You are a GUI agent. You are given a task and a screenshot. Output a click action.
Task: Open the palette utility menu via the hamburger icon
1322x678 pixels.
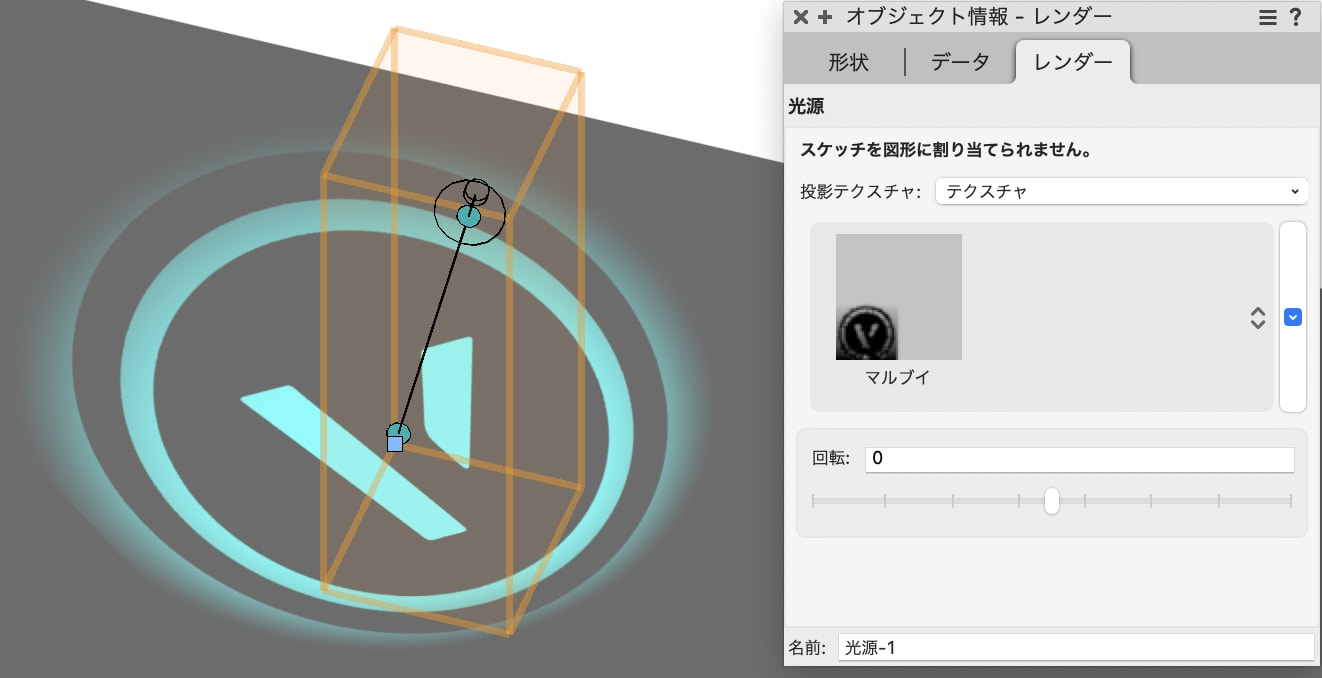[x=1267, y=16]
